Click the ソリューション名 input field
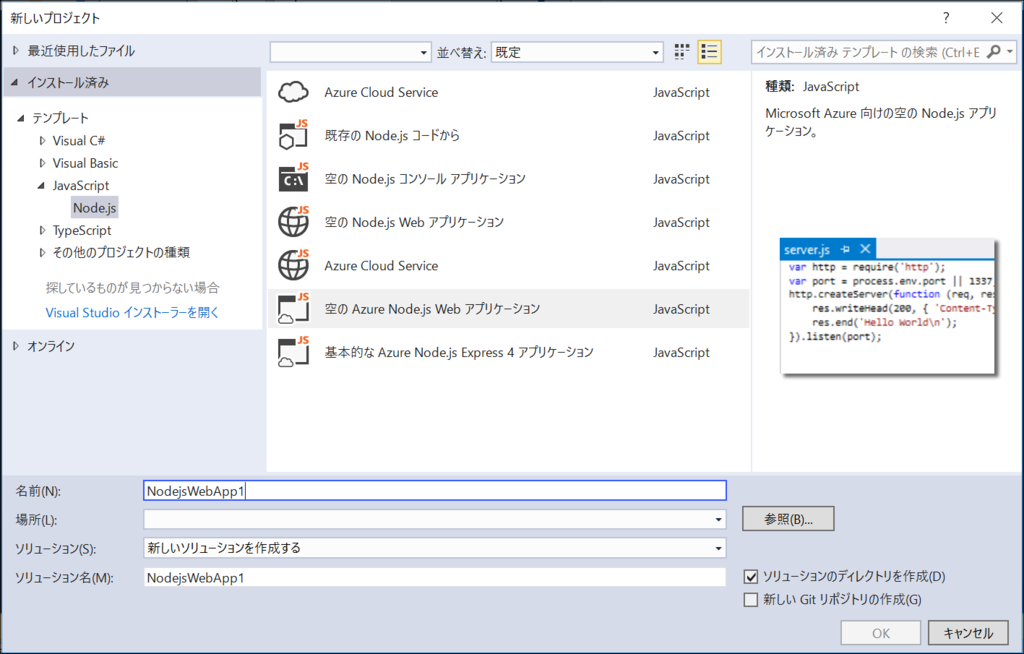The image size is (1024, 654). [x=435, y=578]
